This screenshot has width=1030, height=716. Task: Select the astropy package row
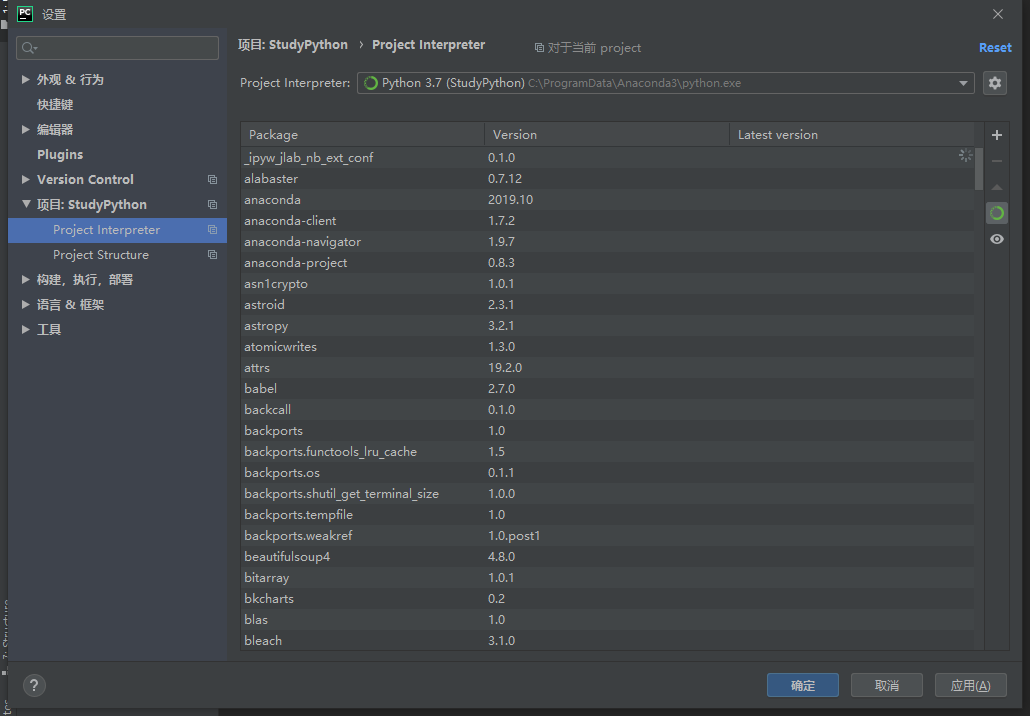click(x=608, y=326)
